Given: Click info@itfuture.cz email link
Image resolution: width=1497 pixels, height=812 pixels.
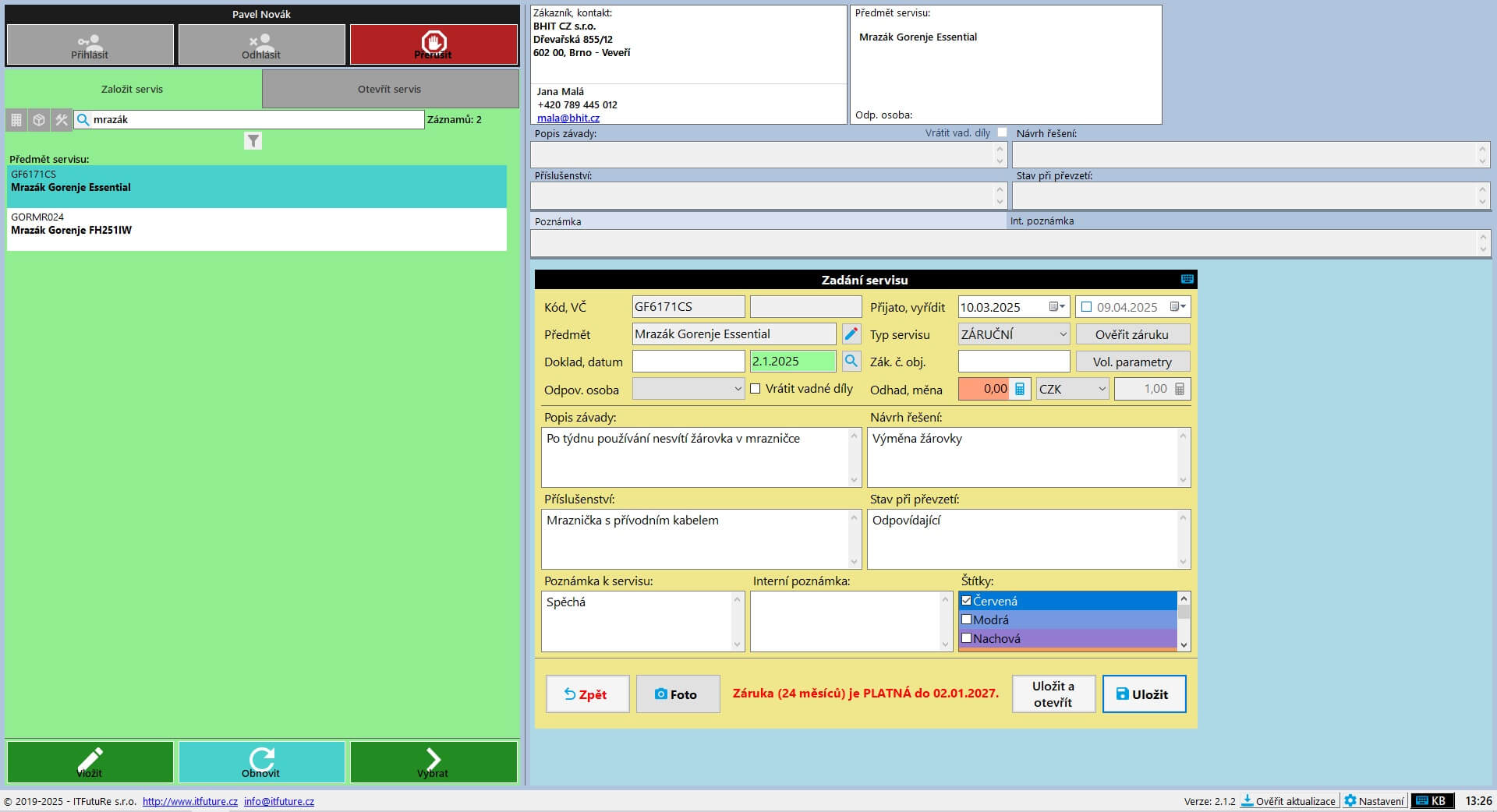Looking at the screenshot, I should (279, 801).
